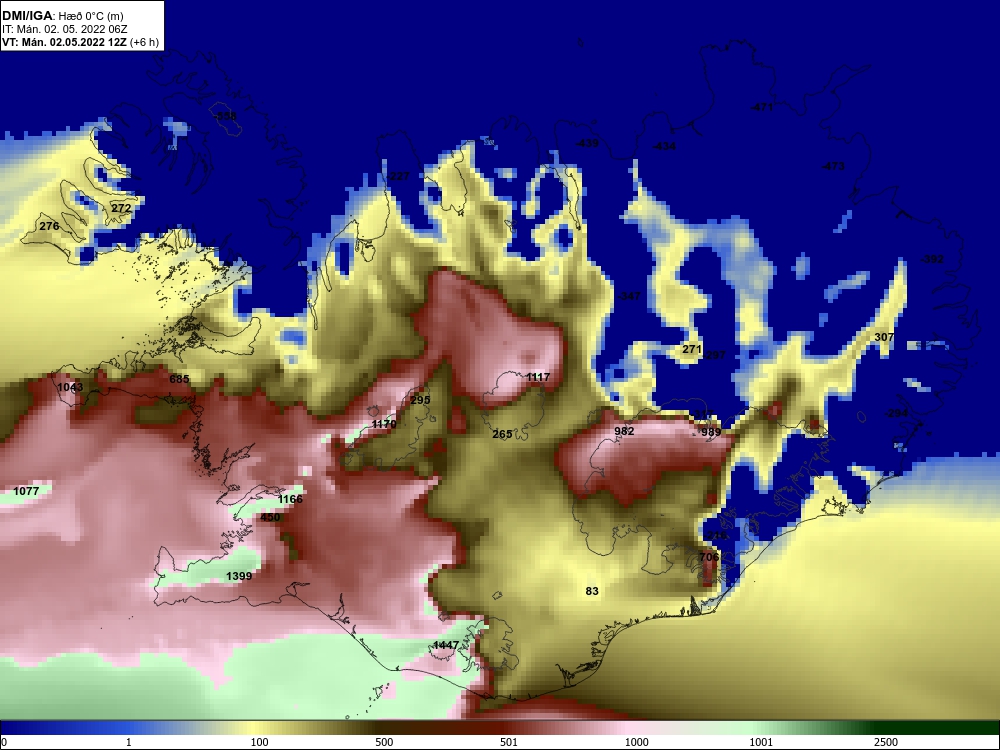
Task: Click the map value -294
Action: pyautogui.click(x=896, y=413)
